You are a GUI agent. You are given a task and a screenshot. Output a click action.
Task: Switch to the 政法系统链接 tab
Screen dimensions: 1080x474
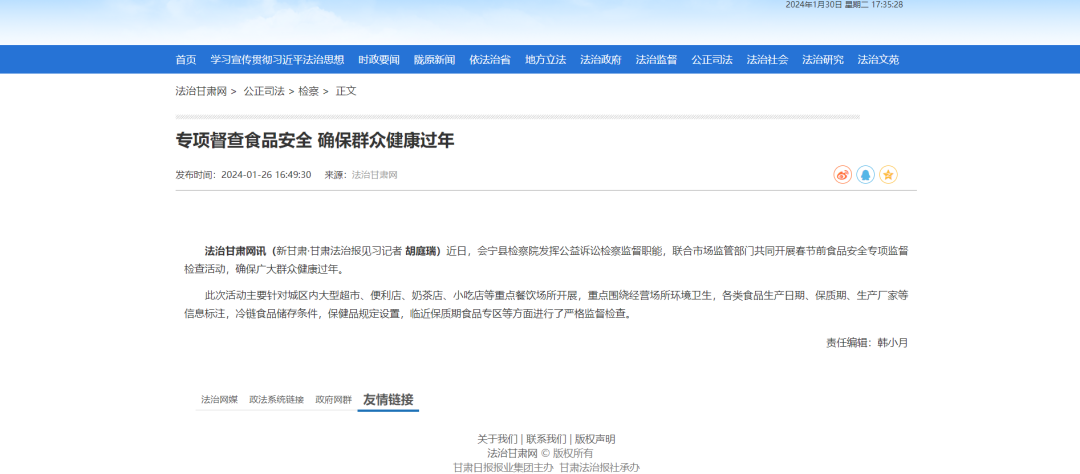click(x=276, y=400)
